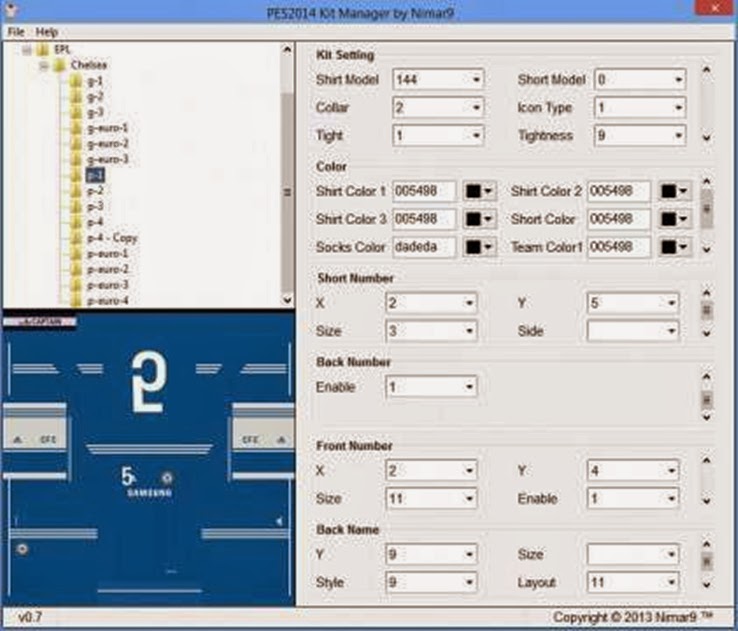Click the 'p-4 - Copy' folder icon

[x=76, y=238]
